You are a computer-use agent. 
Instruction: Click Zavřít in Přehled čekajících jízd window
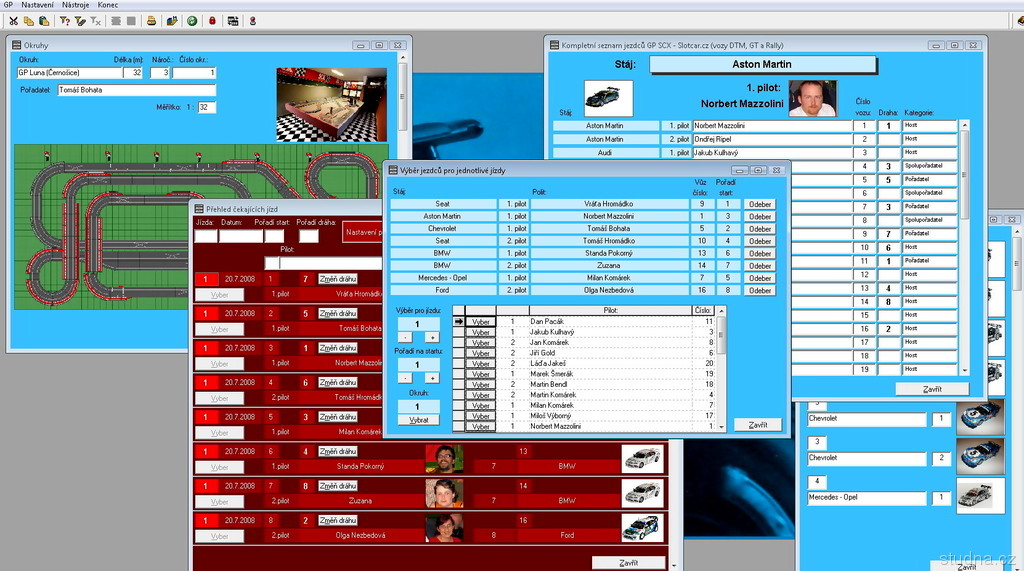pos(628,563)
